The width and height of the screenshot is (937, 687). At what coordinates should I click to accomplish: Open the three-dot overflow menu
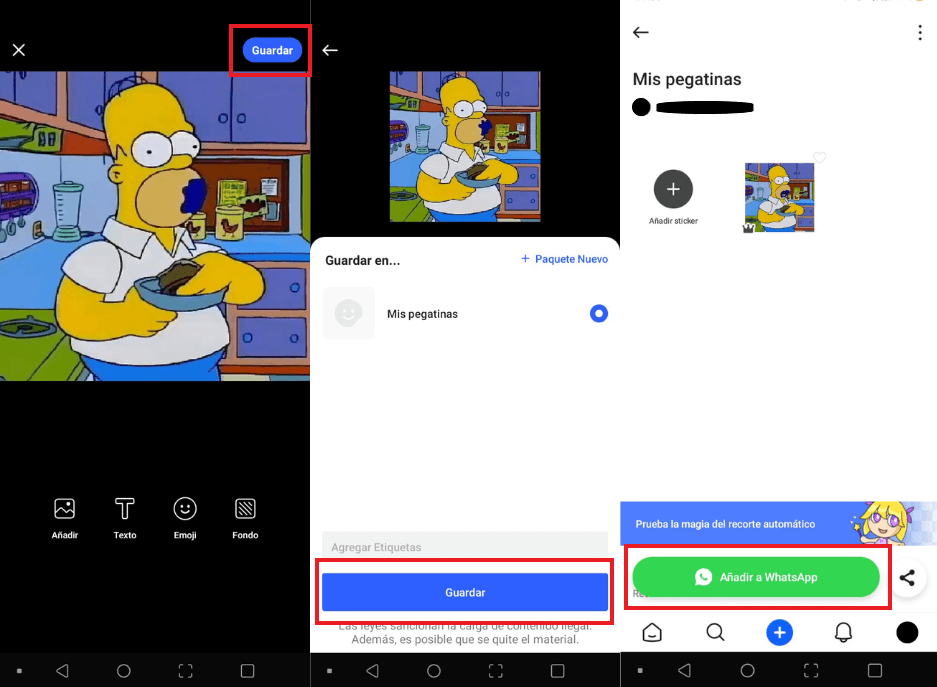pos(920,32)
